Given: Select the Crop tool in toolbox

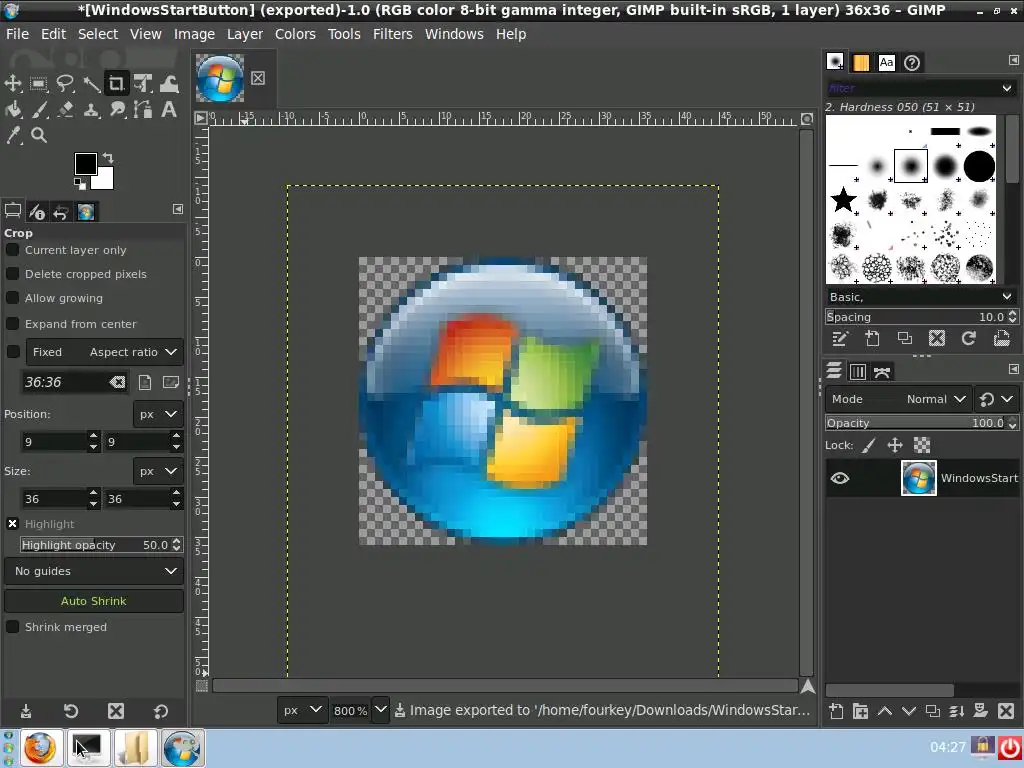Looking at the screenshot, I should pos(116,83).
